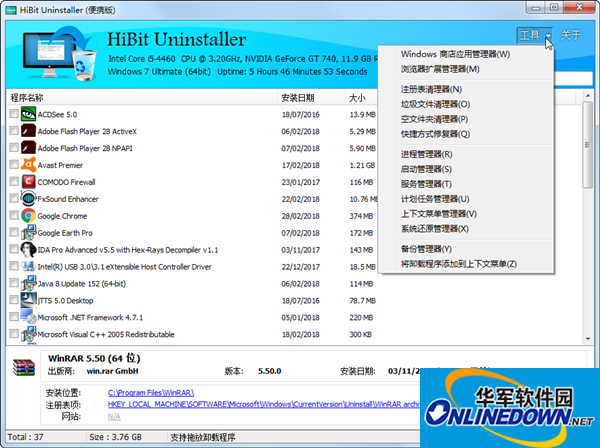Click the FxSound Enhancer icon
Image resolution: width=600 pixels, height=448 pixels.
28,199
